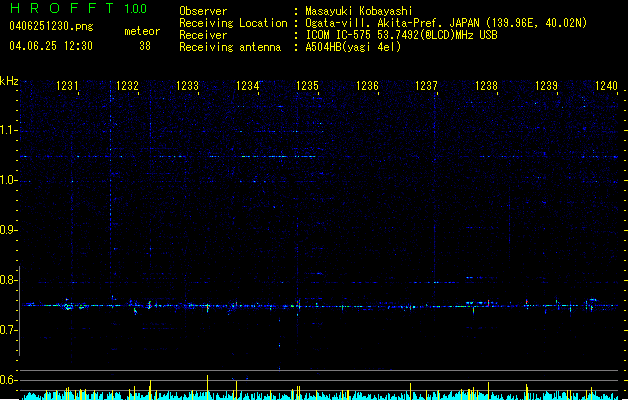The width and height of the screenshot is (629, 400).
Task: Click the 1237 time marker
Action: pos(426,86)
